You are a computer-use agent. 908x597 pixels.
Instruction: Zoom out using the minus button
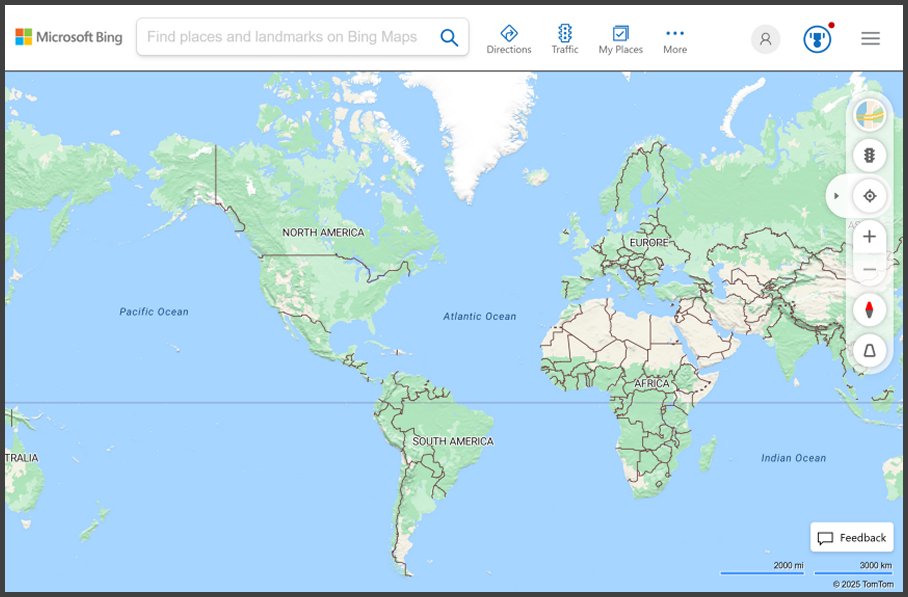[x=869, y=270]
